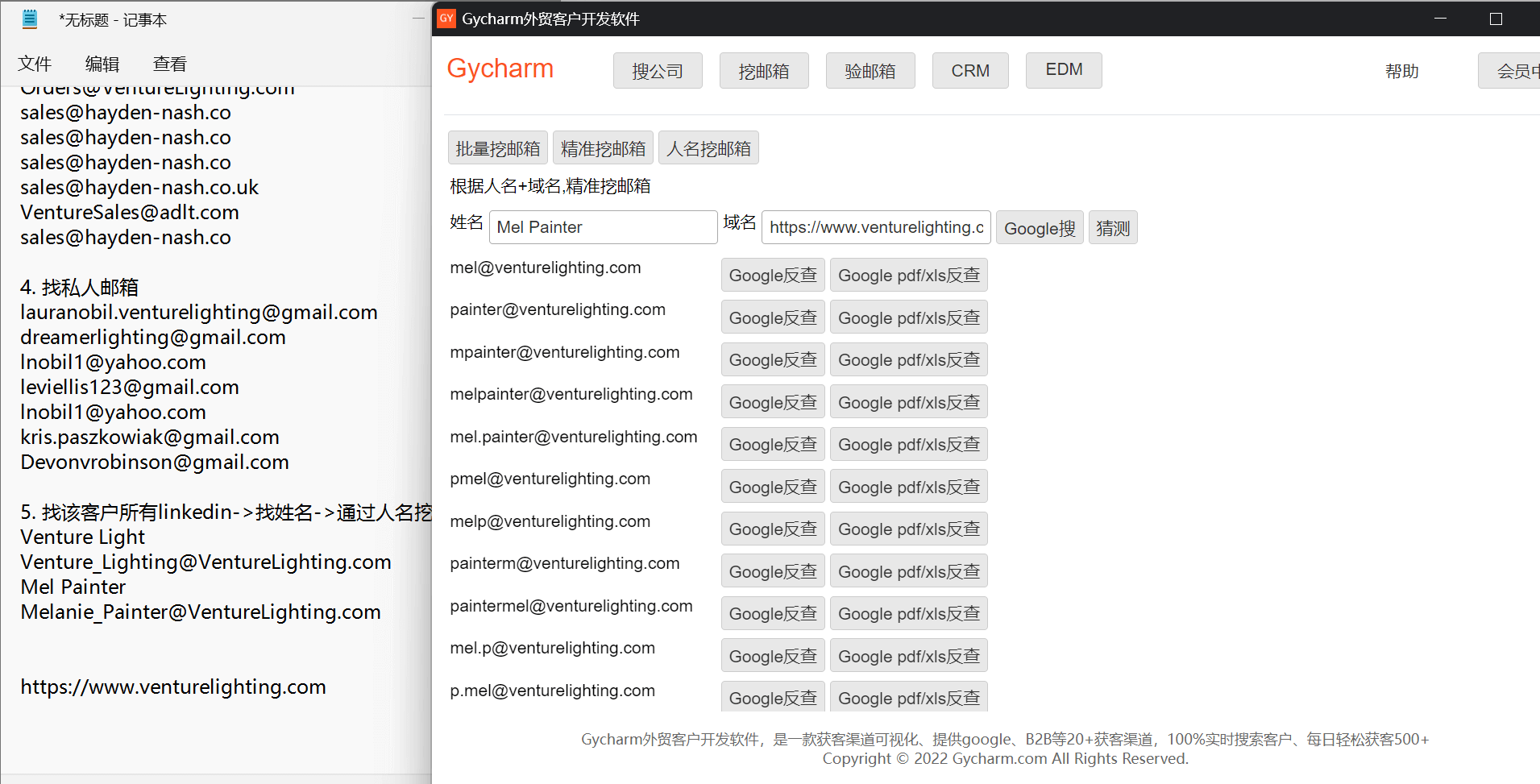
Task: Open the CRM module
Action: tap(970, 71)
